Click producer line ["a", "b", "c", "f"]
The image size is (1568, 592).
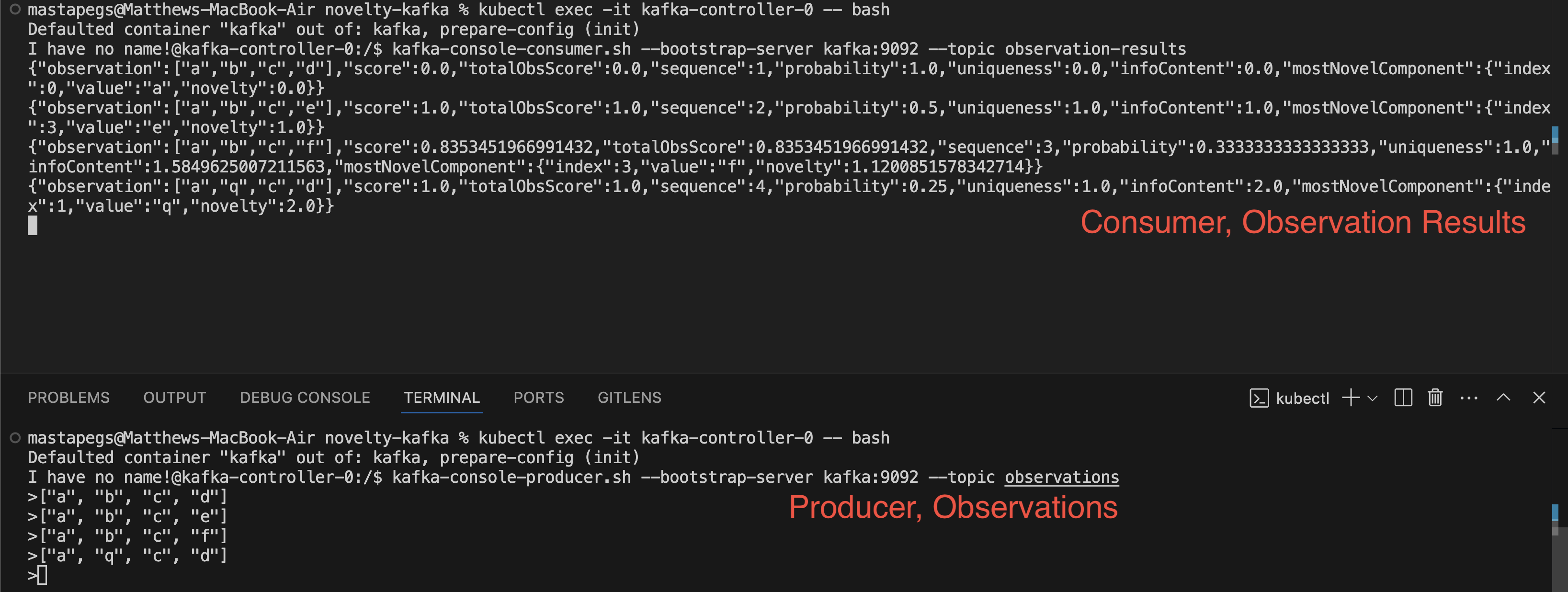click(133, 535)
